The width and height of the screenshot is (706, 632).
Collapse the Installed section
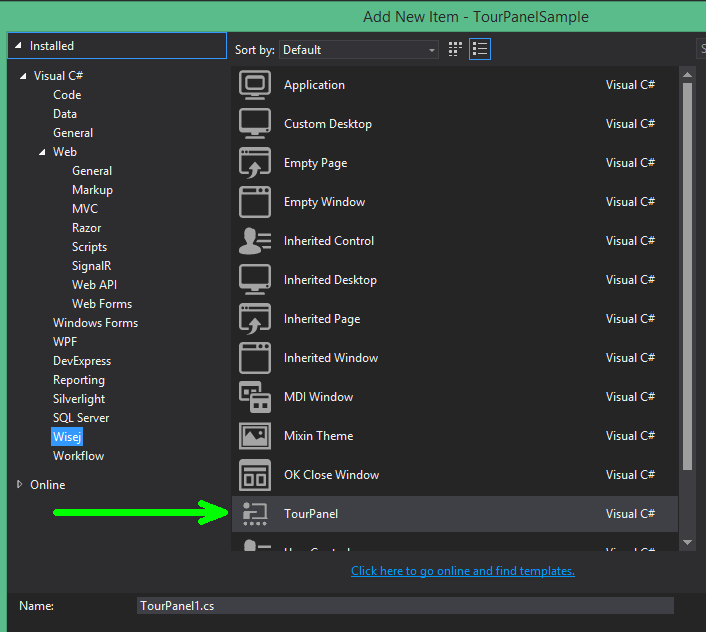(x=18, y=45)
